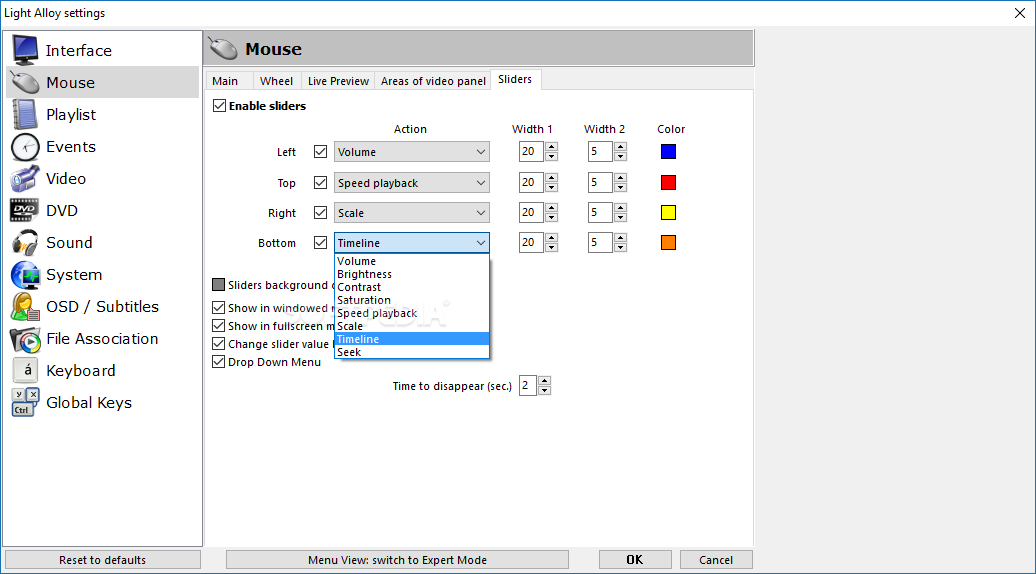
Task: Confirm settings with OK button
Action: pos(635,560)
